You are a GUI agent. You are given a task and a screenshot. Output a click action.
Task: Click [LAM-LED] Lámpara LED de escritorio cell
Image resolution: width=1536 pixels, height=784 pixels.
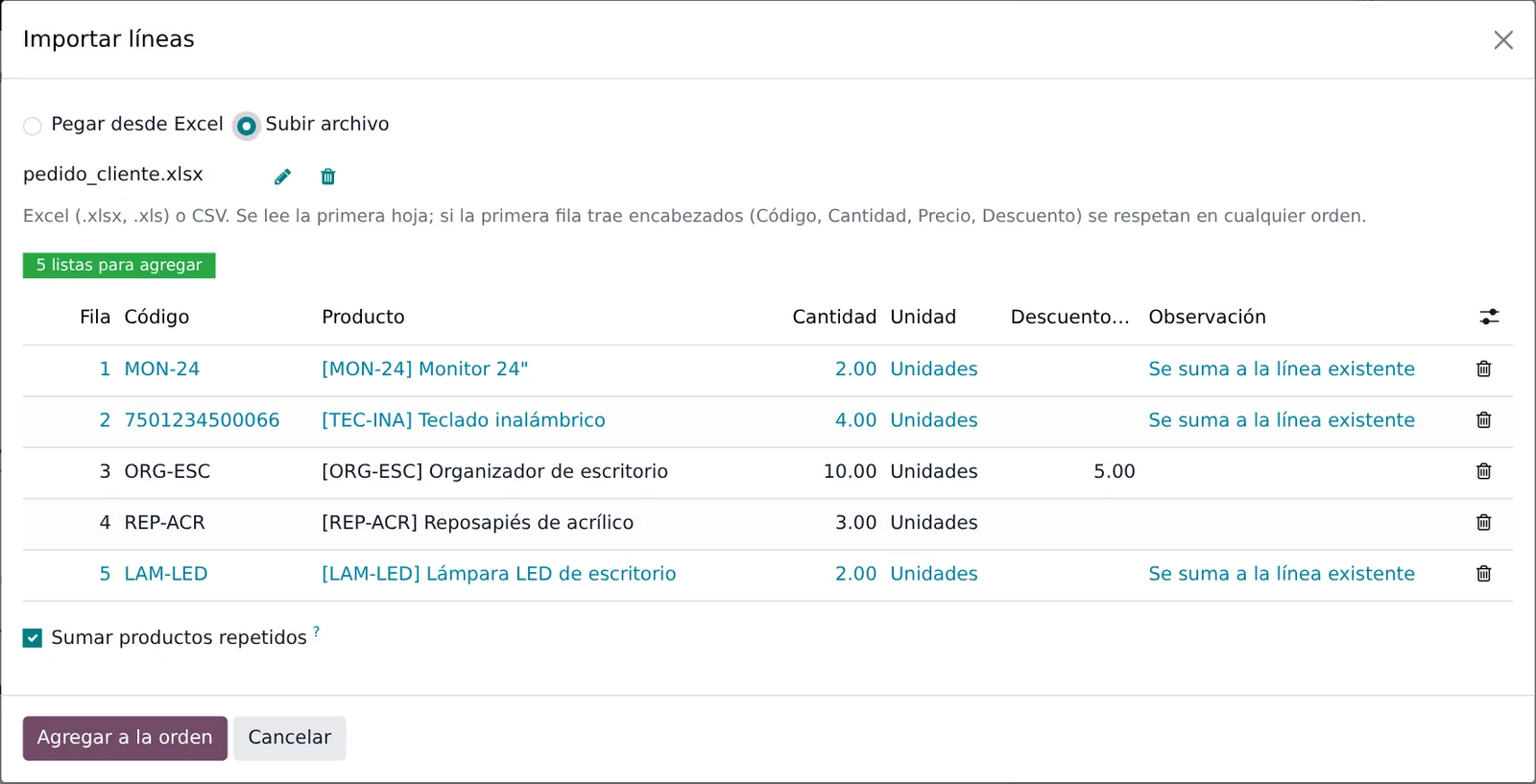tap(498, 574)
